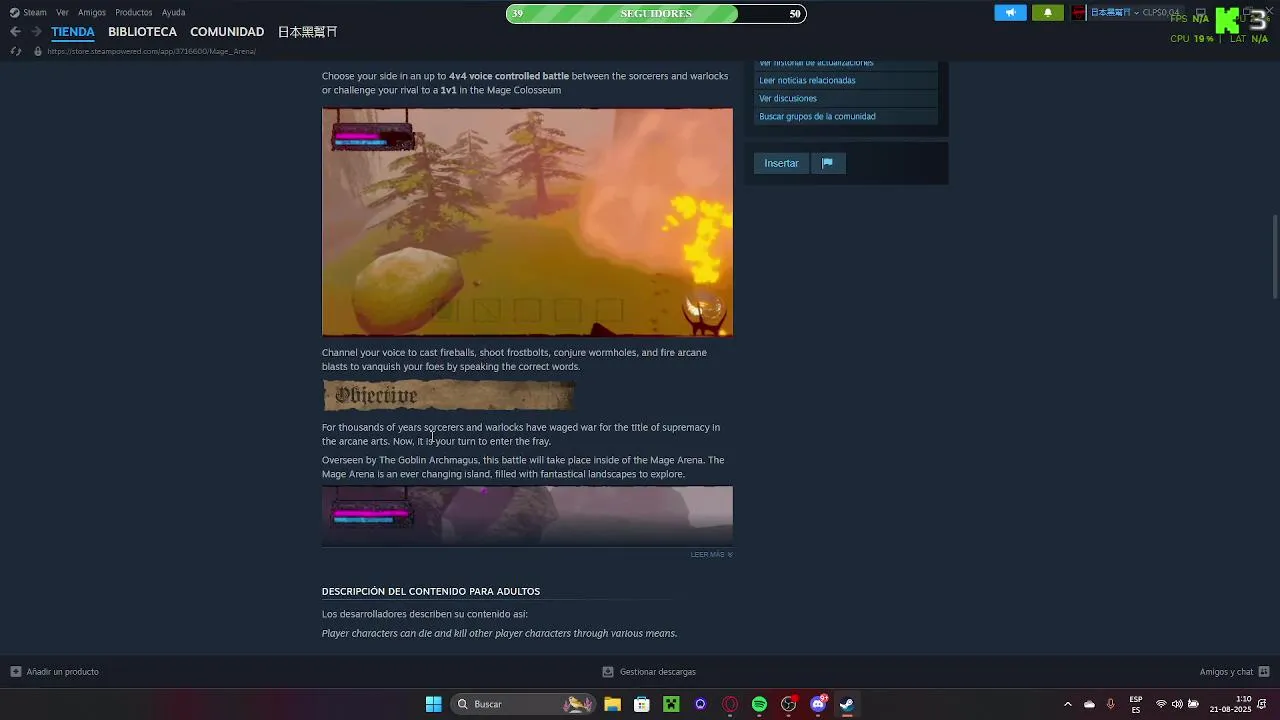Click Añadir un producto
The width and height of the screenshot is (1280, 720).
coord(55,672)
